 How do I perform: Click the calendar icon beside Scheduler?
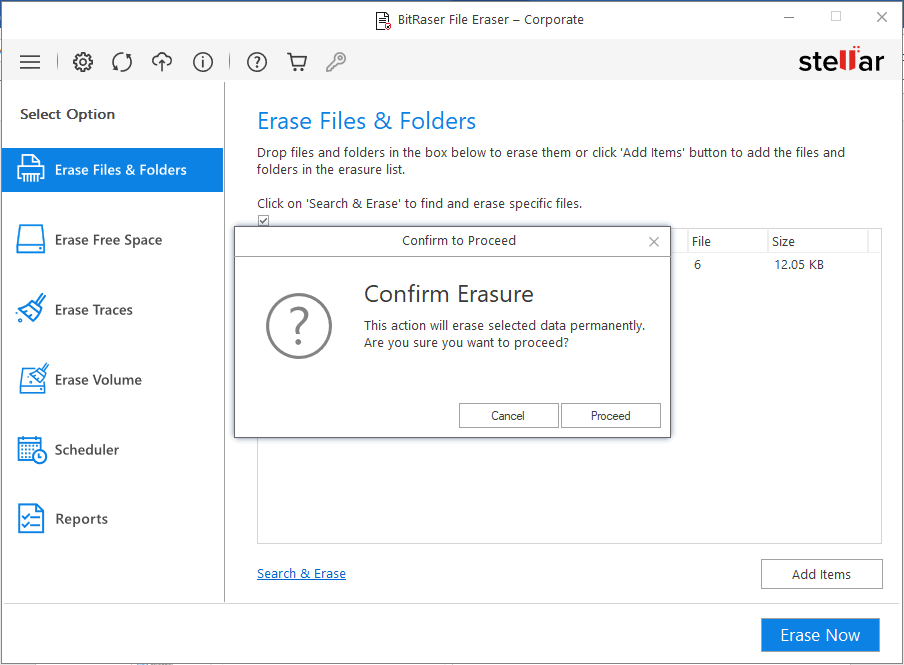point(32,450)
